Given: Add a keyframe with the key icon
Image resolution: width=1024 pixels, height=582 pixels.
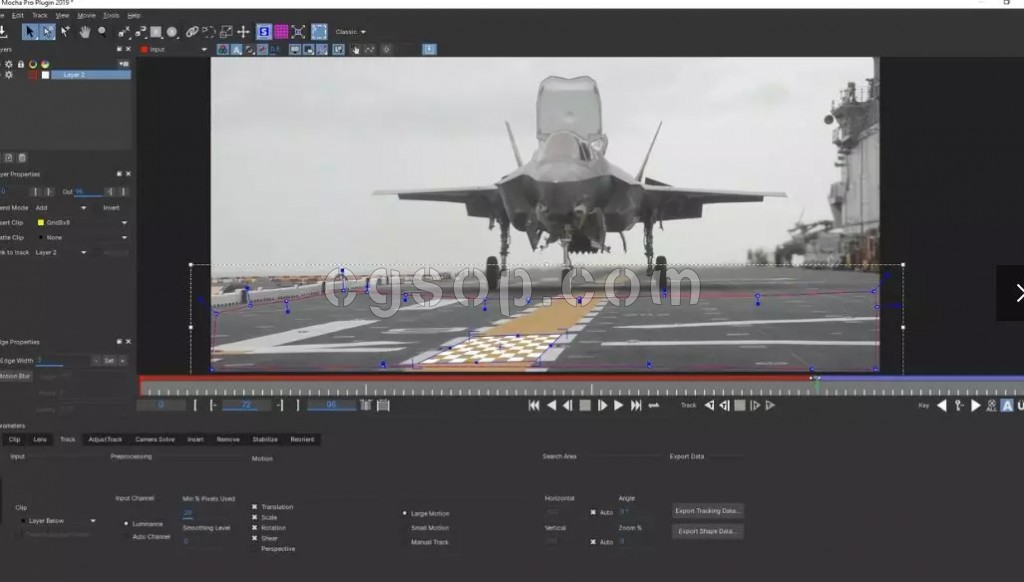Looking at the screenshot, I should (959, 406).
